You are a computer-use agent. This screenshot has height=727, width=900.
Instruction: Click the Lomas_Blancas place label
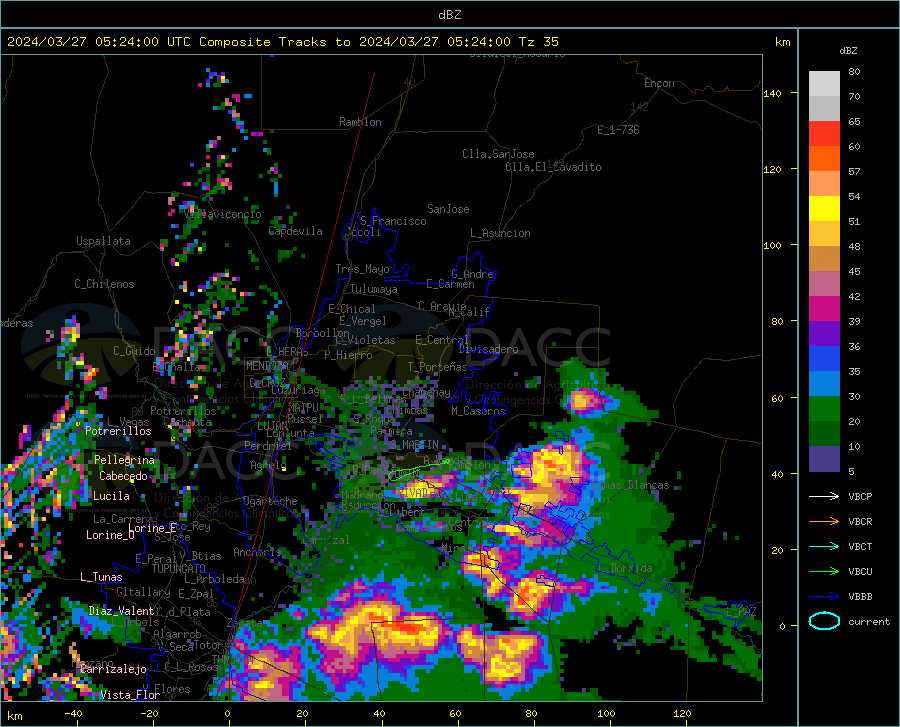click(630, 485)
